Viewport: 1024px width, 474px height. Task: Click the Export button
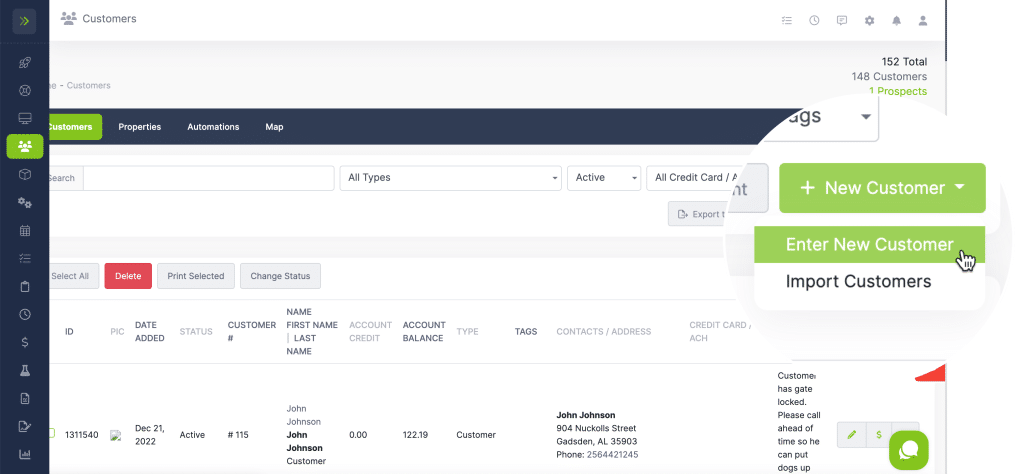point(699,214)
